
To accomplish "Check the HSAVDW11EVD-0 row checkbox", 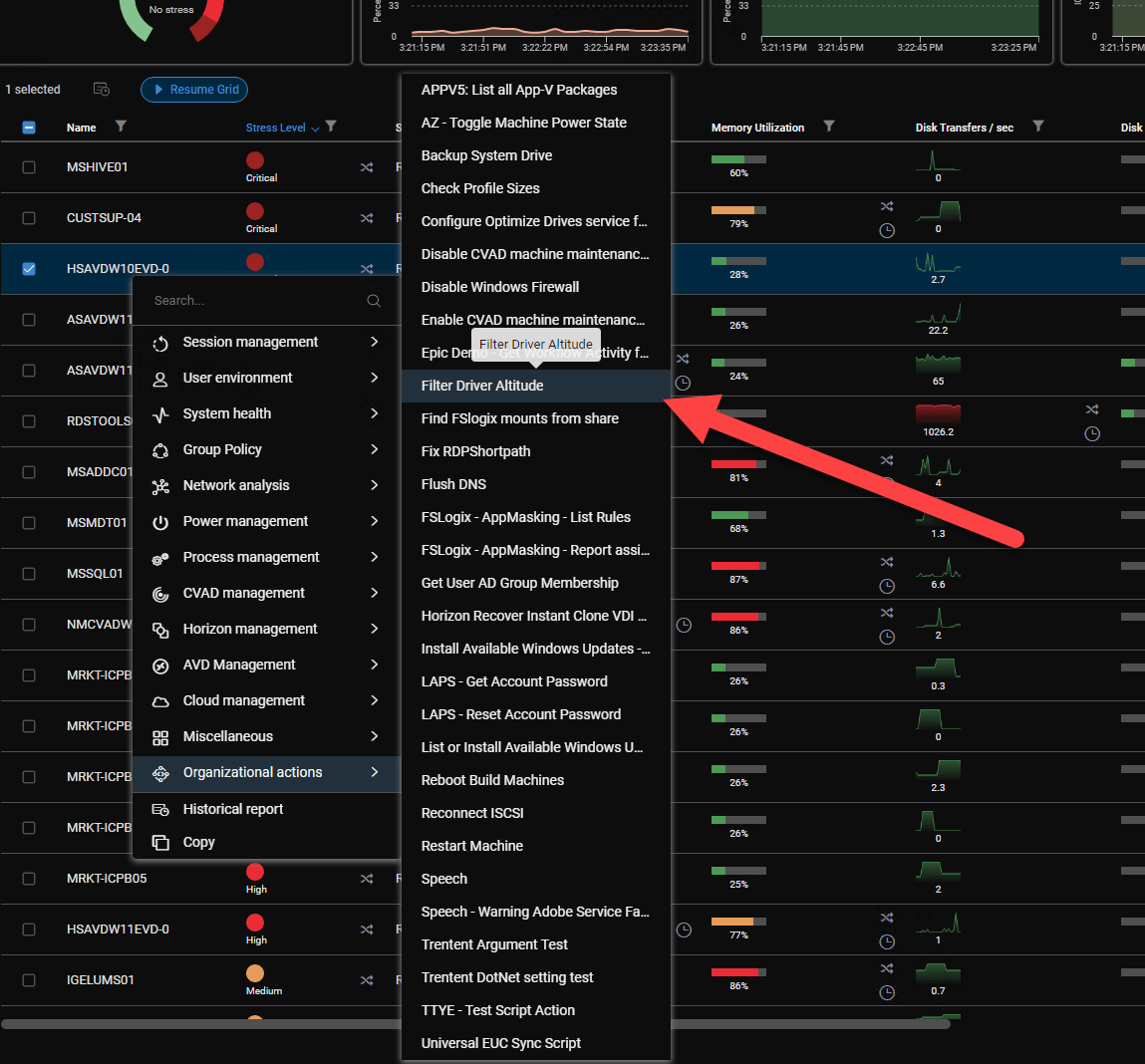I will click(x=29, y=929).
